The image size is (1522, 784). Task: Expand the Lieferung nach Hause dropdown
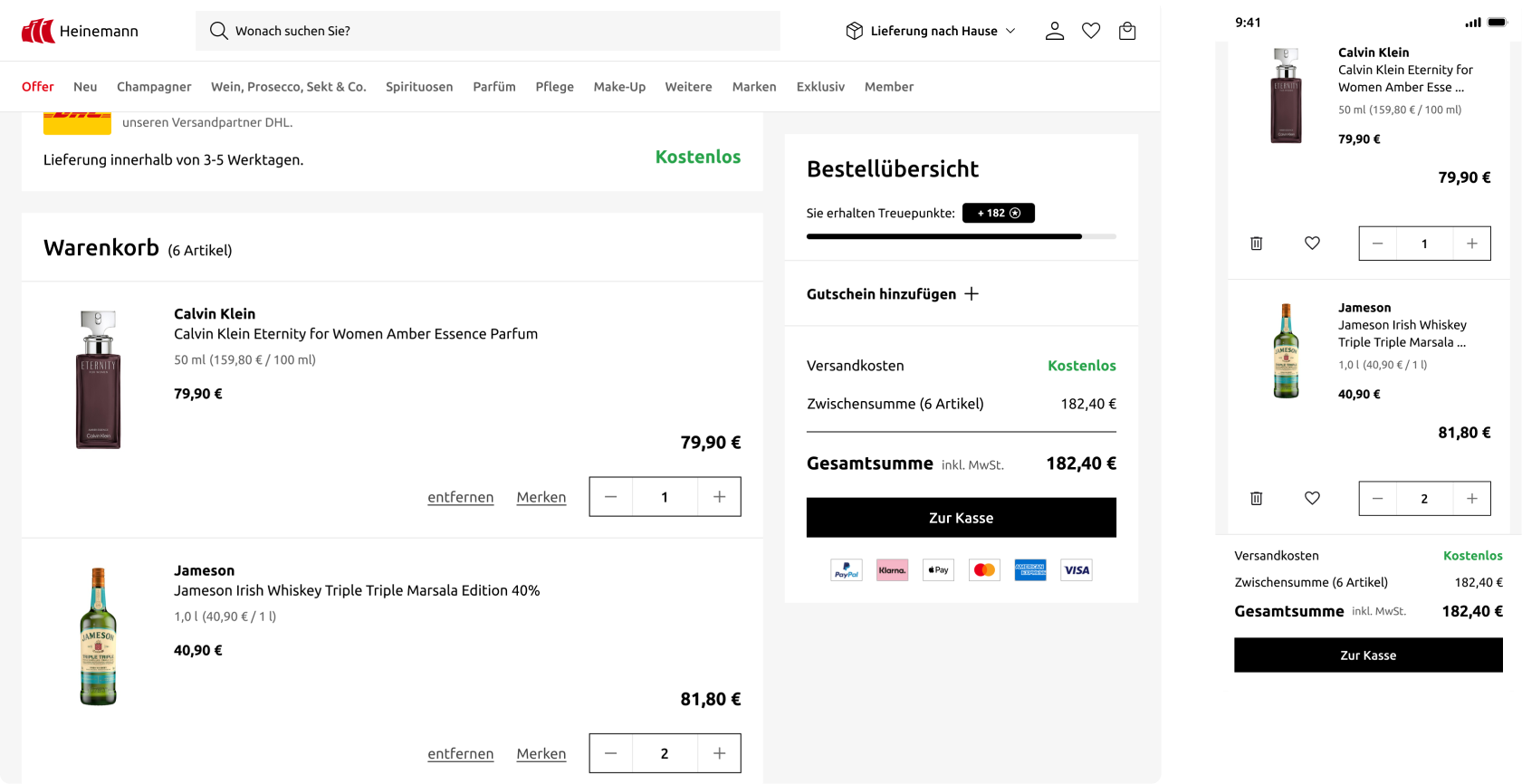tap(931, 31)
